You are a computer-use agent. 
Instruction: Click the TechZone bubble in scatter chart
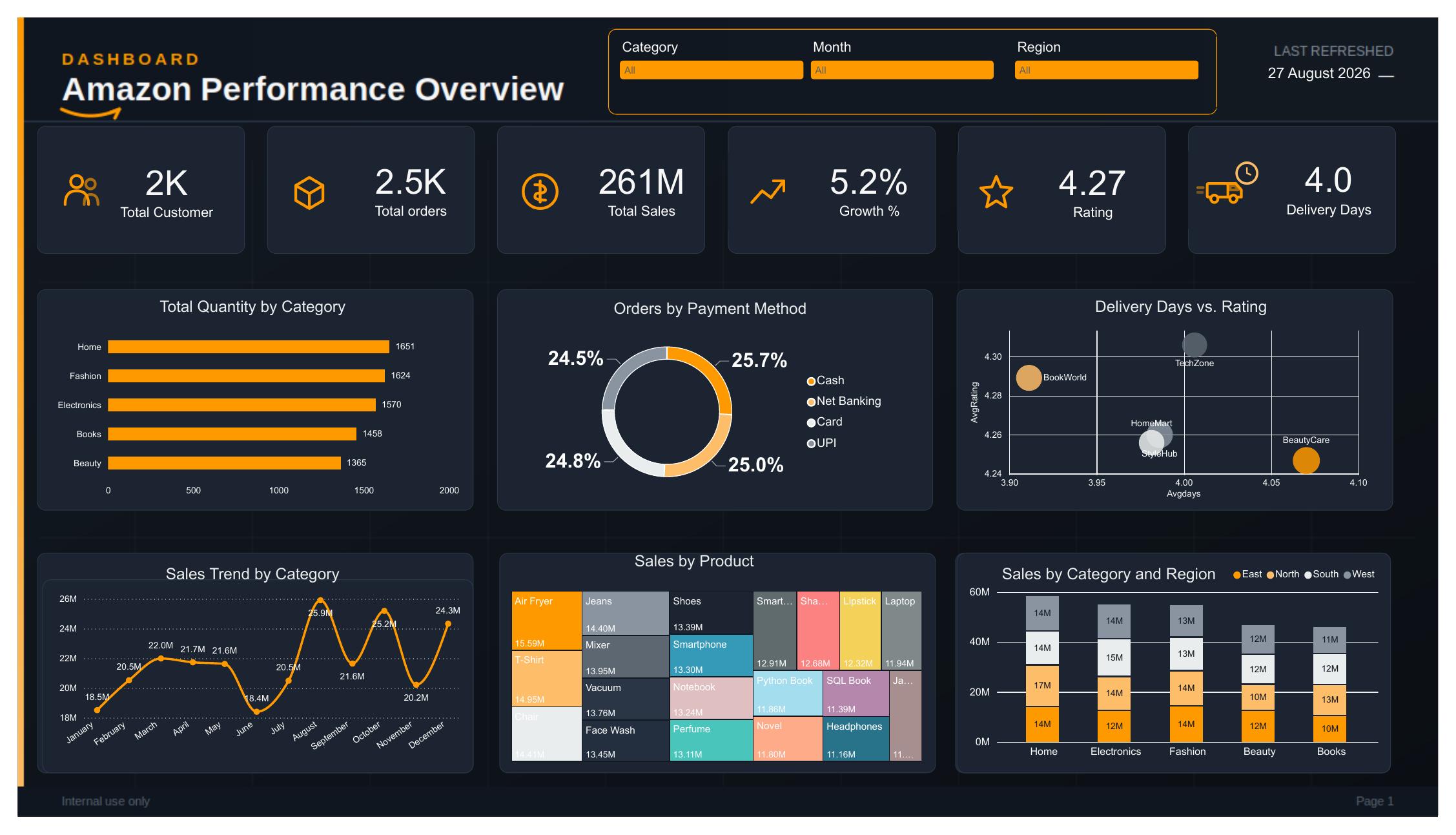pyautogui.click(x=1195, y=345)
